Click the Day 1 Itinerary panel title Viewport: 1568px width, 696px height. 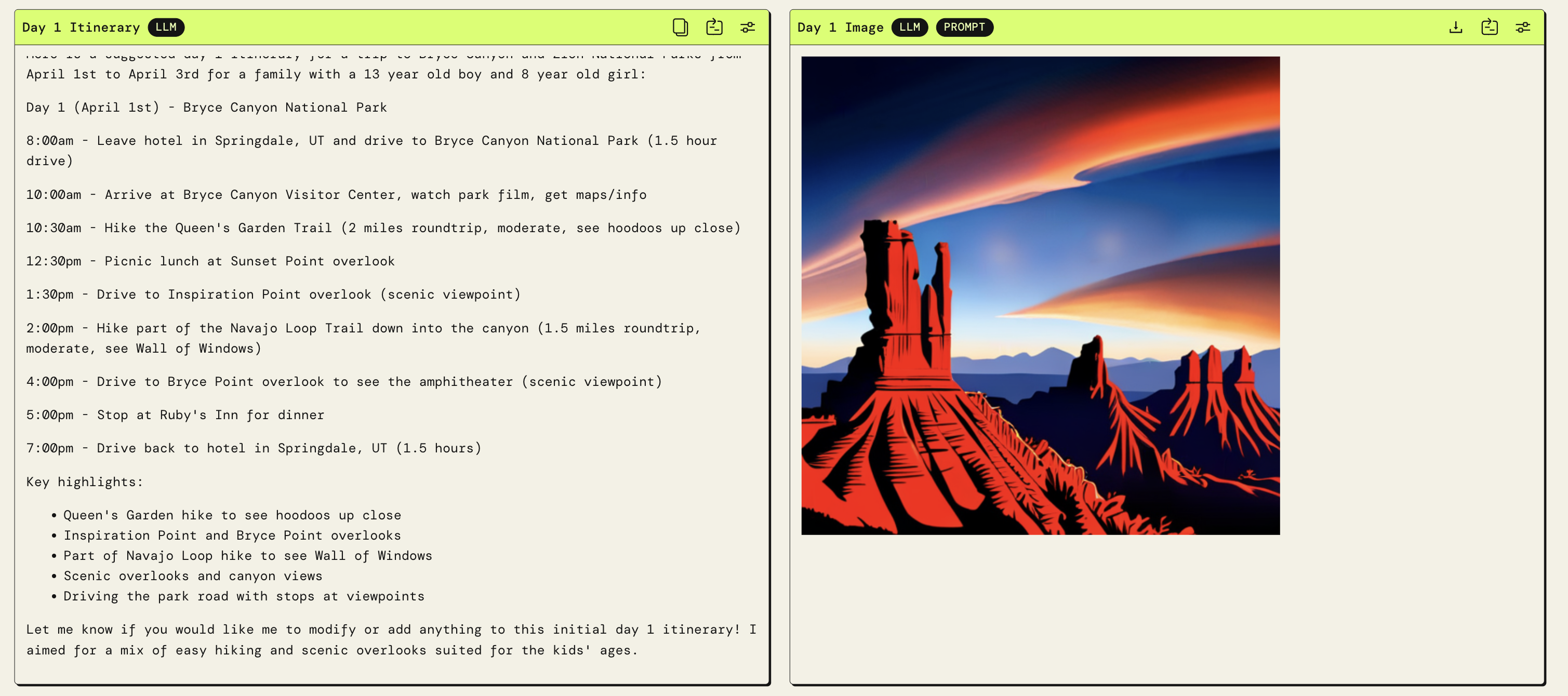[x=81, y=28]
